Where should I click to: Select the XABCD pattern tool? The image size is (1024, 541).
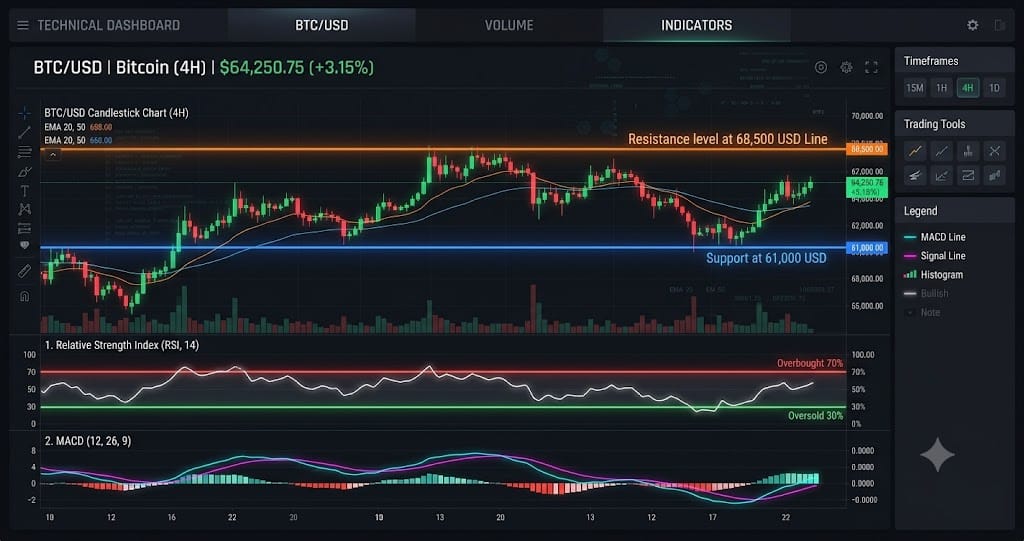(x=24, y=209)
